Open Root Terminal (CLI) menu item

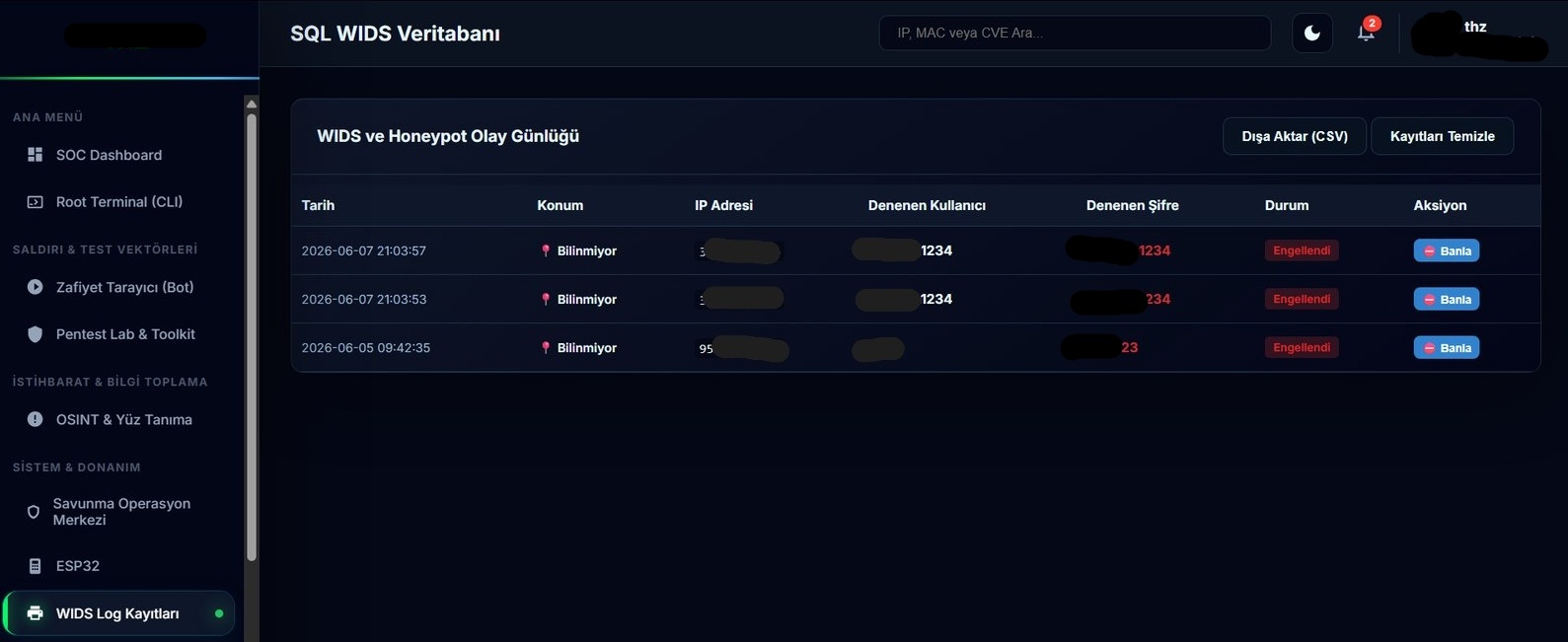(x=118, y=202)
